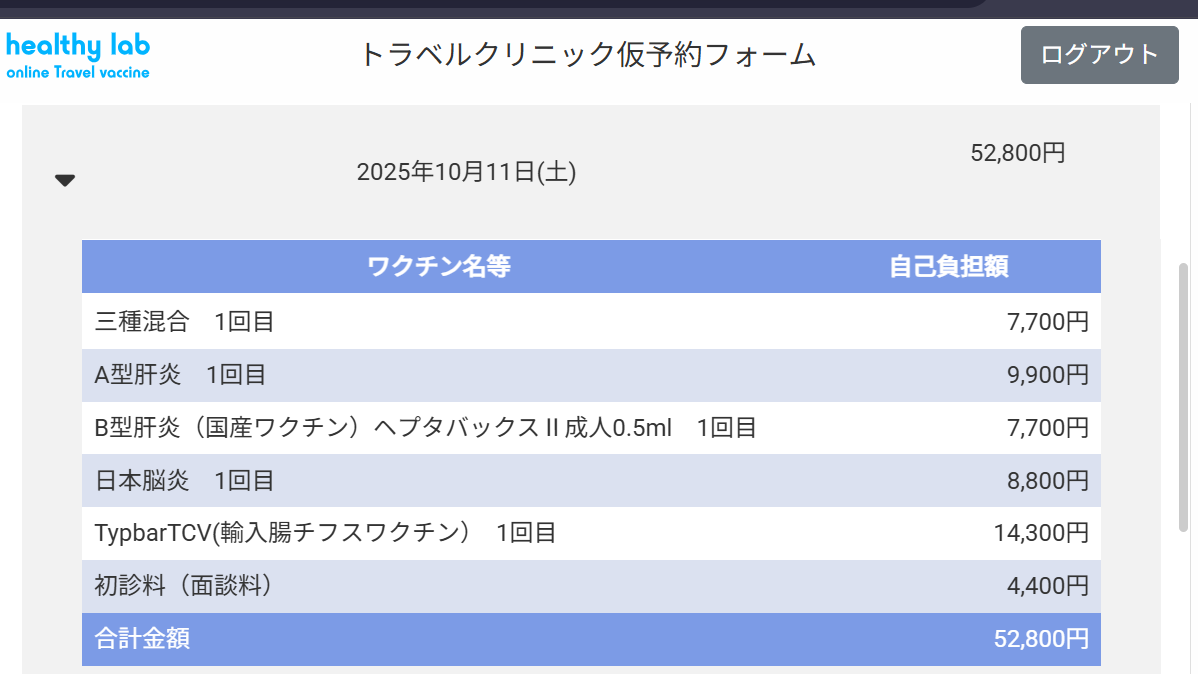1198x674 pixels.
Task: Select the 日本脳炎 1回目 row
Action: [185, 481]
